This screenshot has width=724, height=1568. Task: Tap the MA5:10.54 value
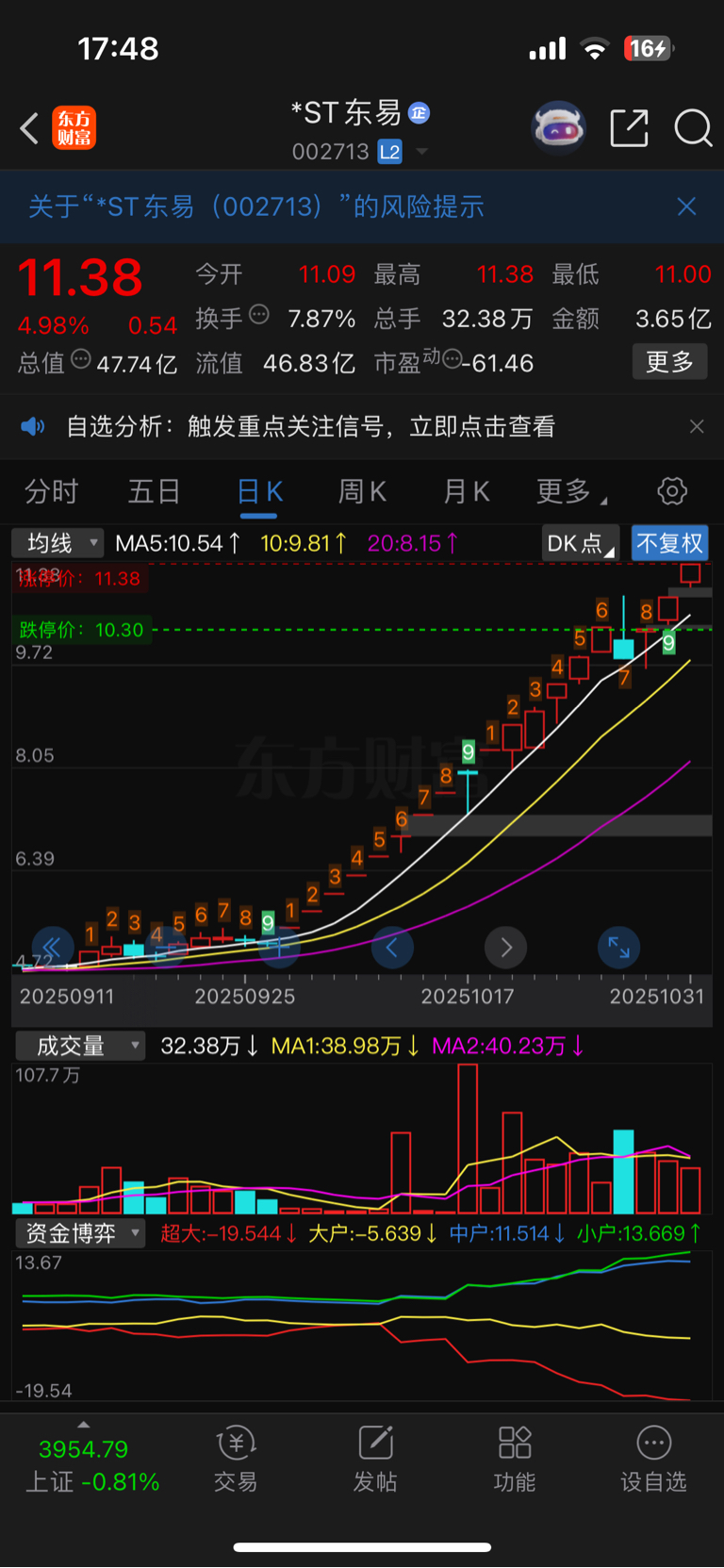(x=177, y=543)
